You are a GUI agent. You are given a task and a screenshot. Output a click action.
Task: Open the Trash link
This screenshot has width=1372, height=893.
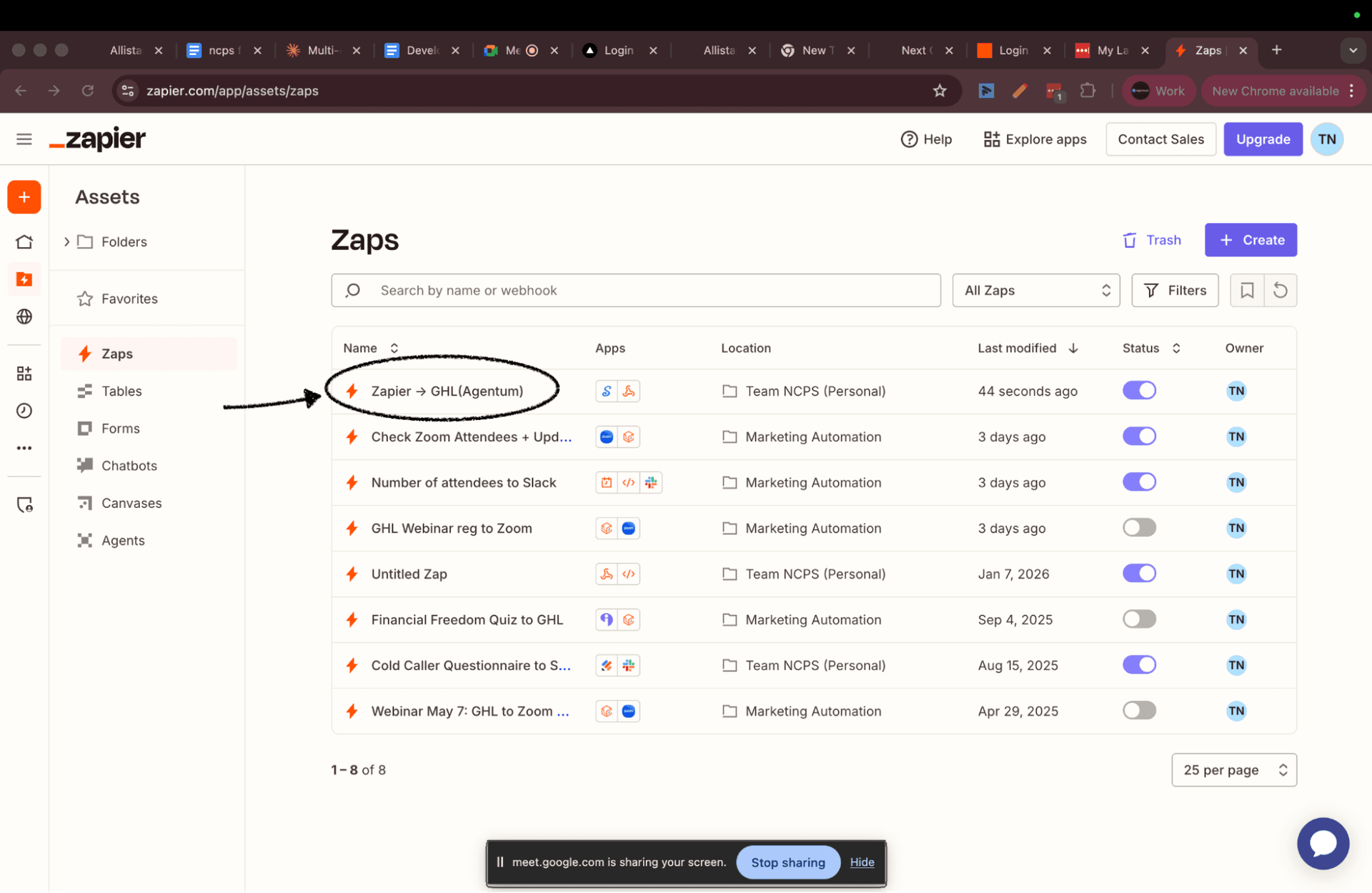click(1152, 241)
